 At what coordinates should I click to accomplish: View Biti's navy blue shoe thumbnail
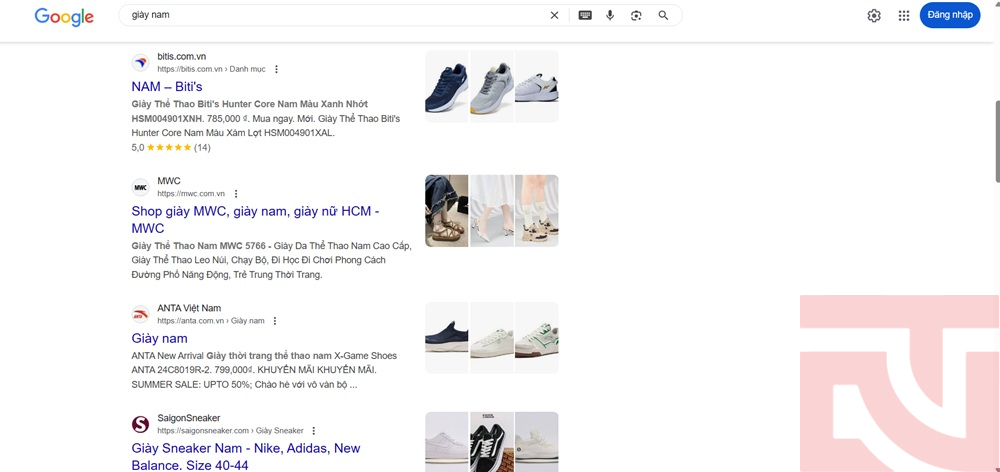pos(446,86)
